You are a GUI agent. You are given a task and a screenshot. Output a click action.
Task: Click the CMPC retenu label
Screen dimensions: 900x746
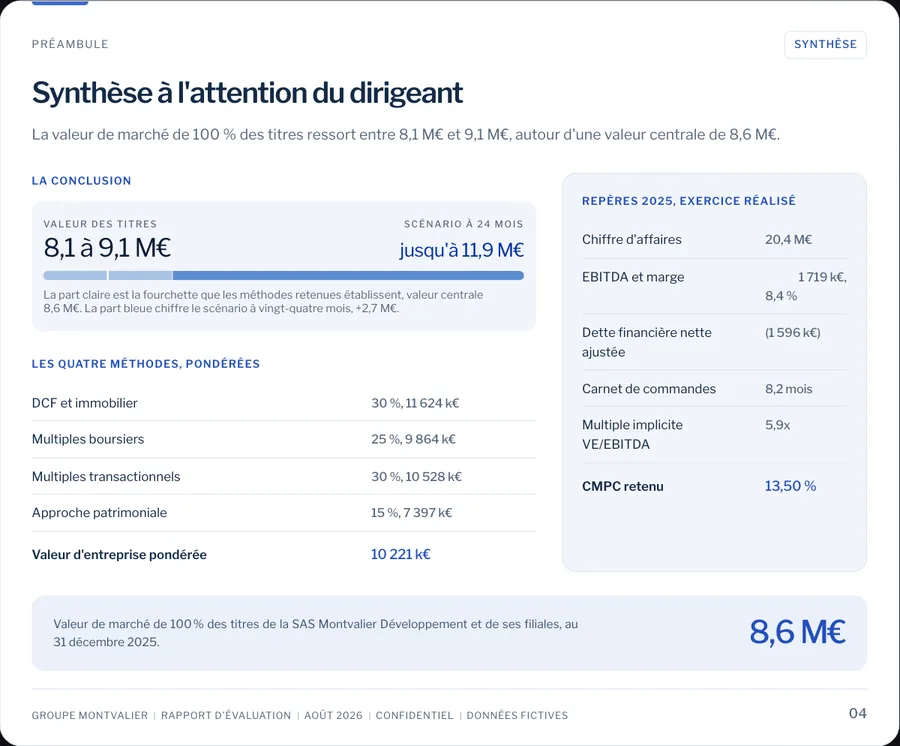(623, 486)
